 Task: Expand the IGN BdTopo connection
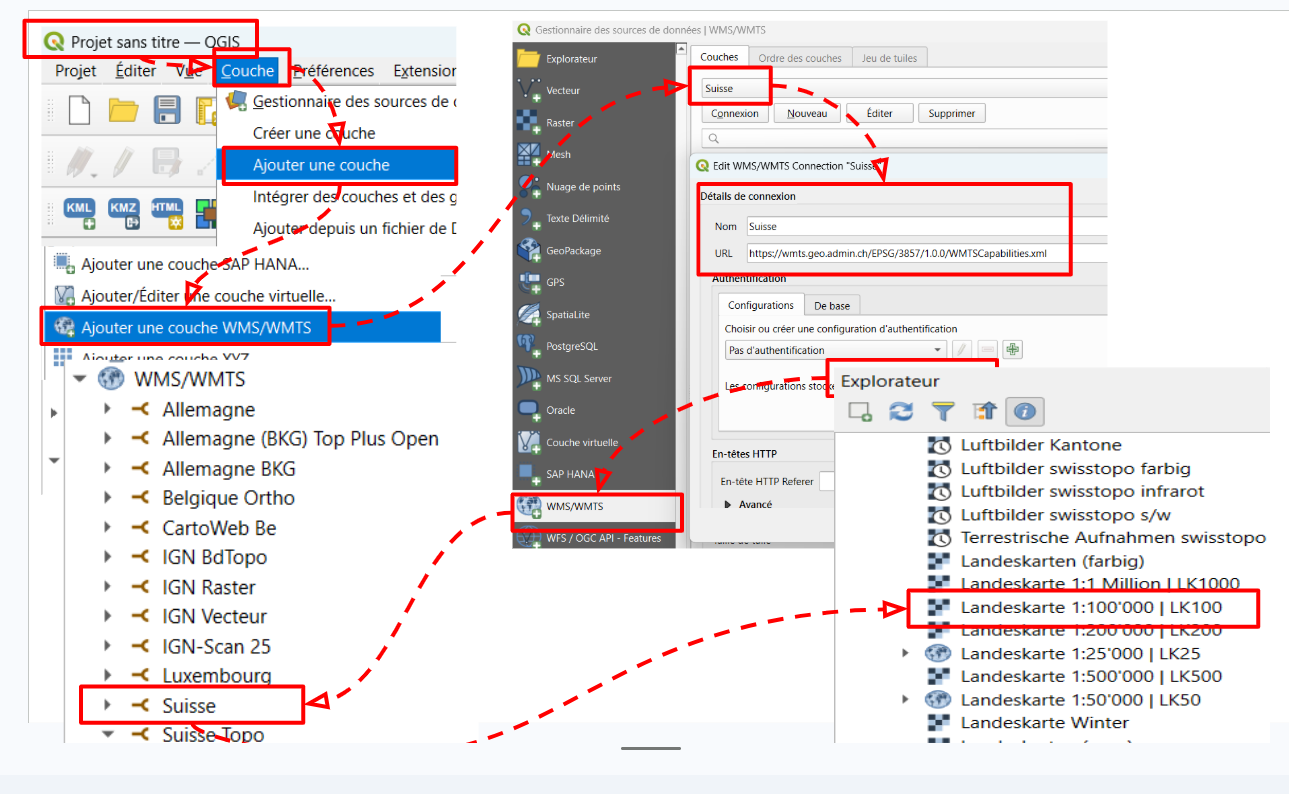(107, 557)
